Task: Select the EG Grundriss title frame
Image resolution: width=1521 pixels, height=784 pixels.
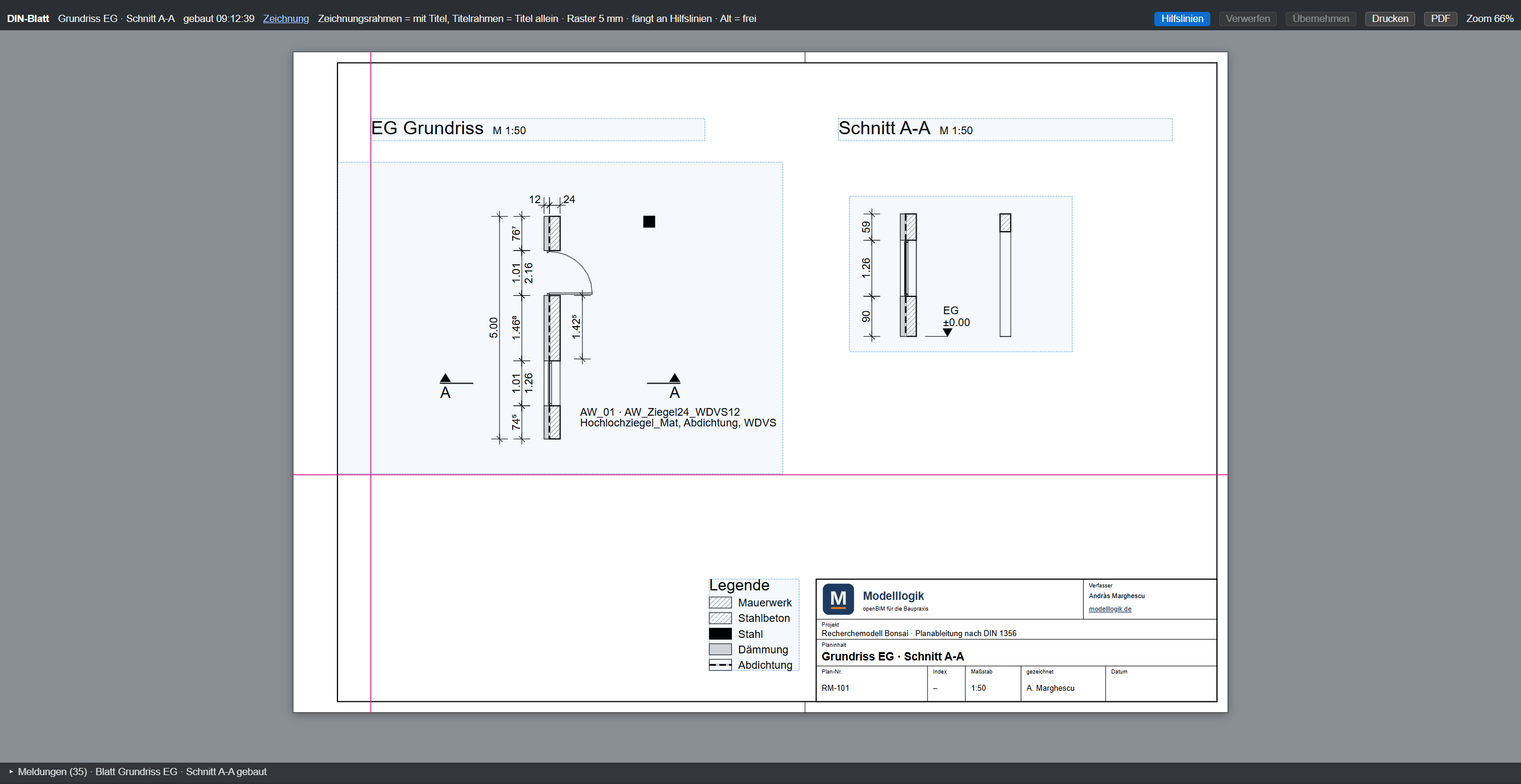Action: [538, 129]
